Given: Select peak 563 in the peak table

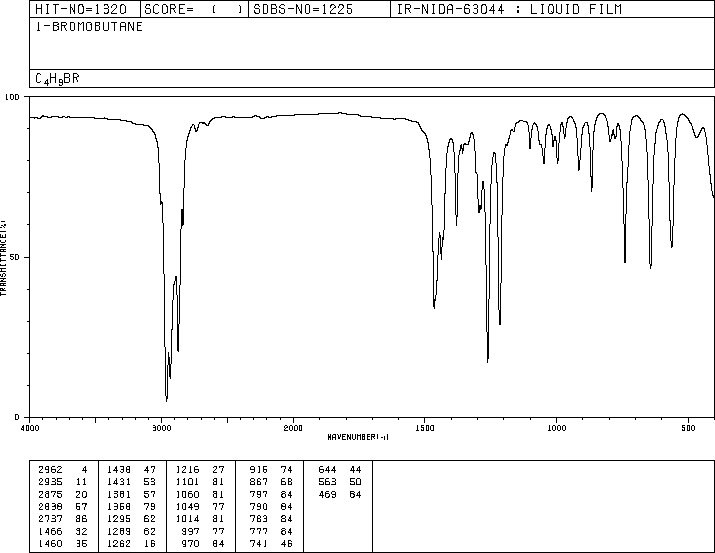Looking at the screenshot, I should point(327,482).
